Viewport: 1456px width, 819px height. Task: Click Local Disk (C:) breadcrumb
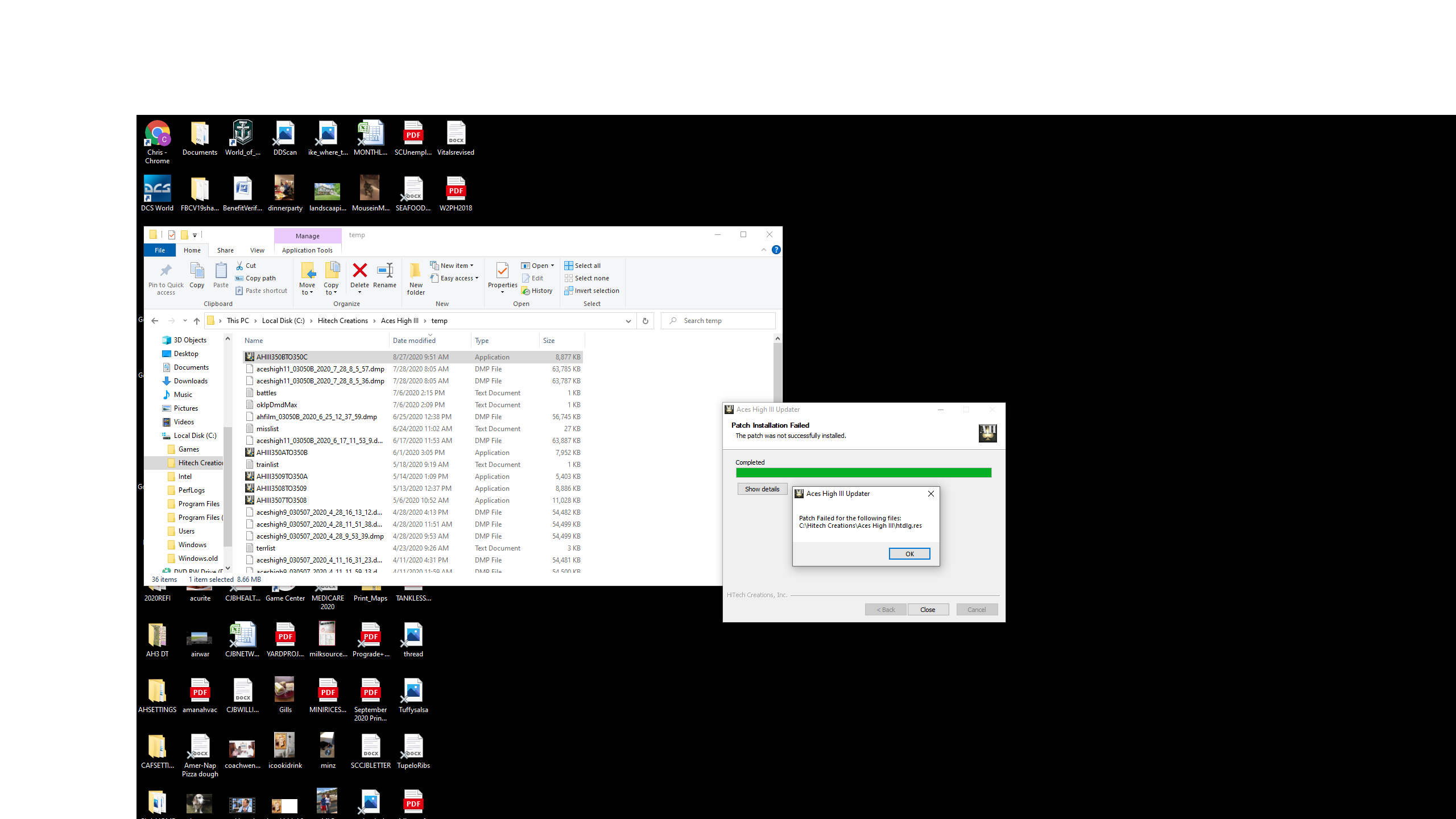[283, 321]
